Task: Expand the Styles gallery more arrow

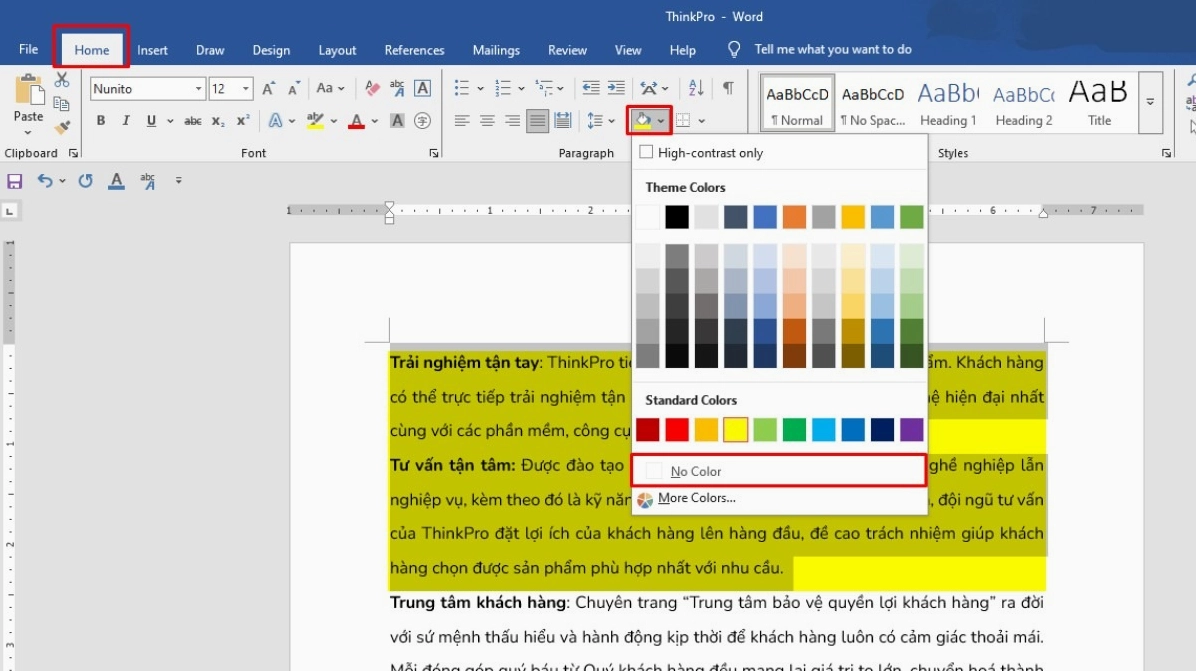Action: tap(1150, 101)
